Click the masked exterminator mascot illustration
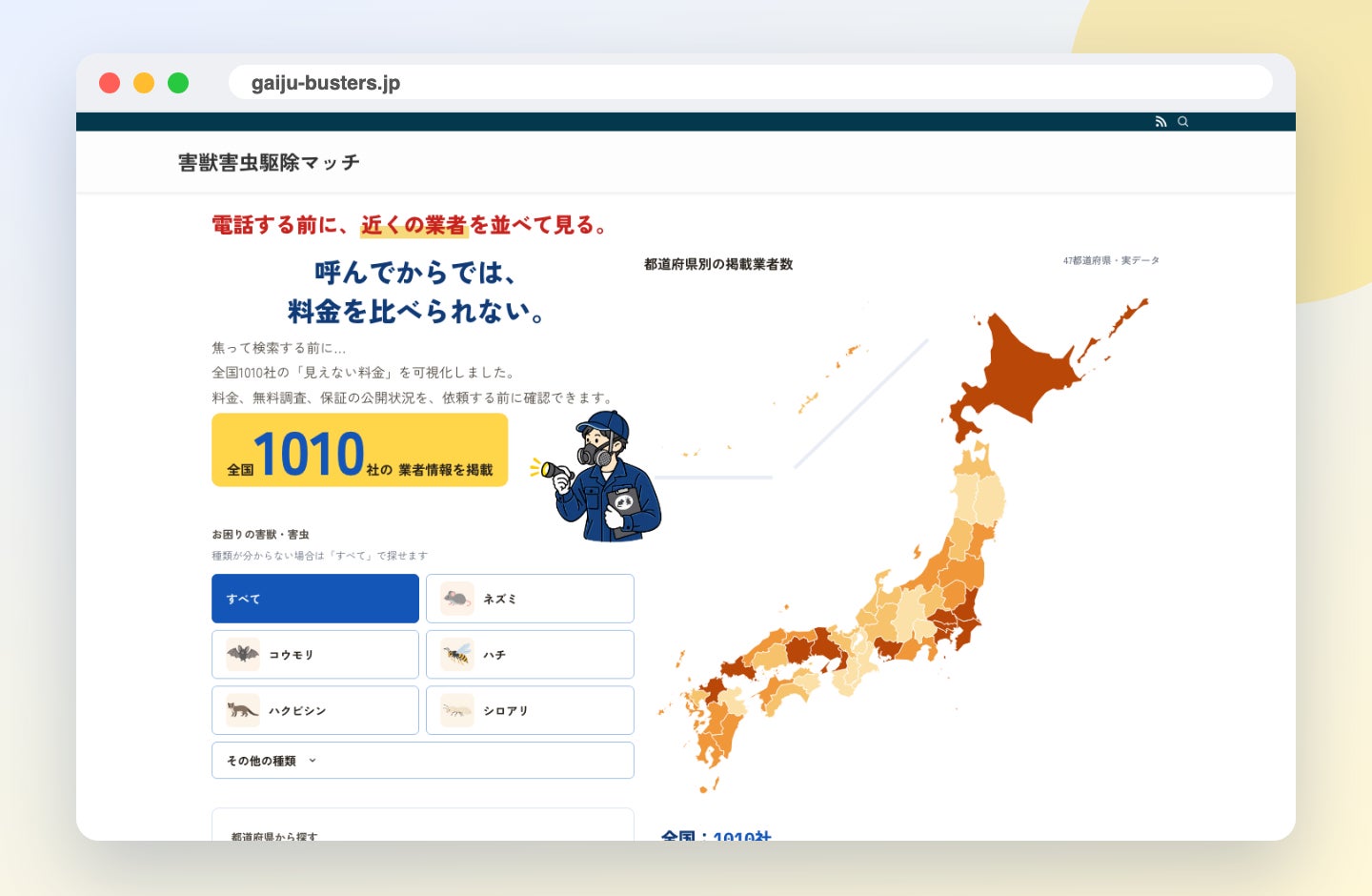This screenshot has width=1372, height=896. pos(598,477)
